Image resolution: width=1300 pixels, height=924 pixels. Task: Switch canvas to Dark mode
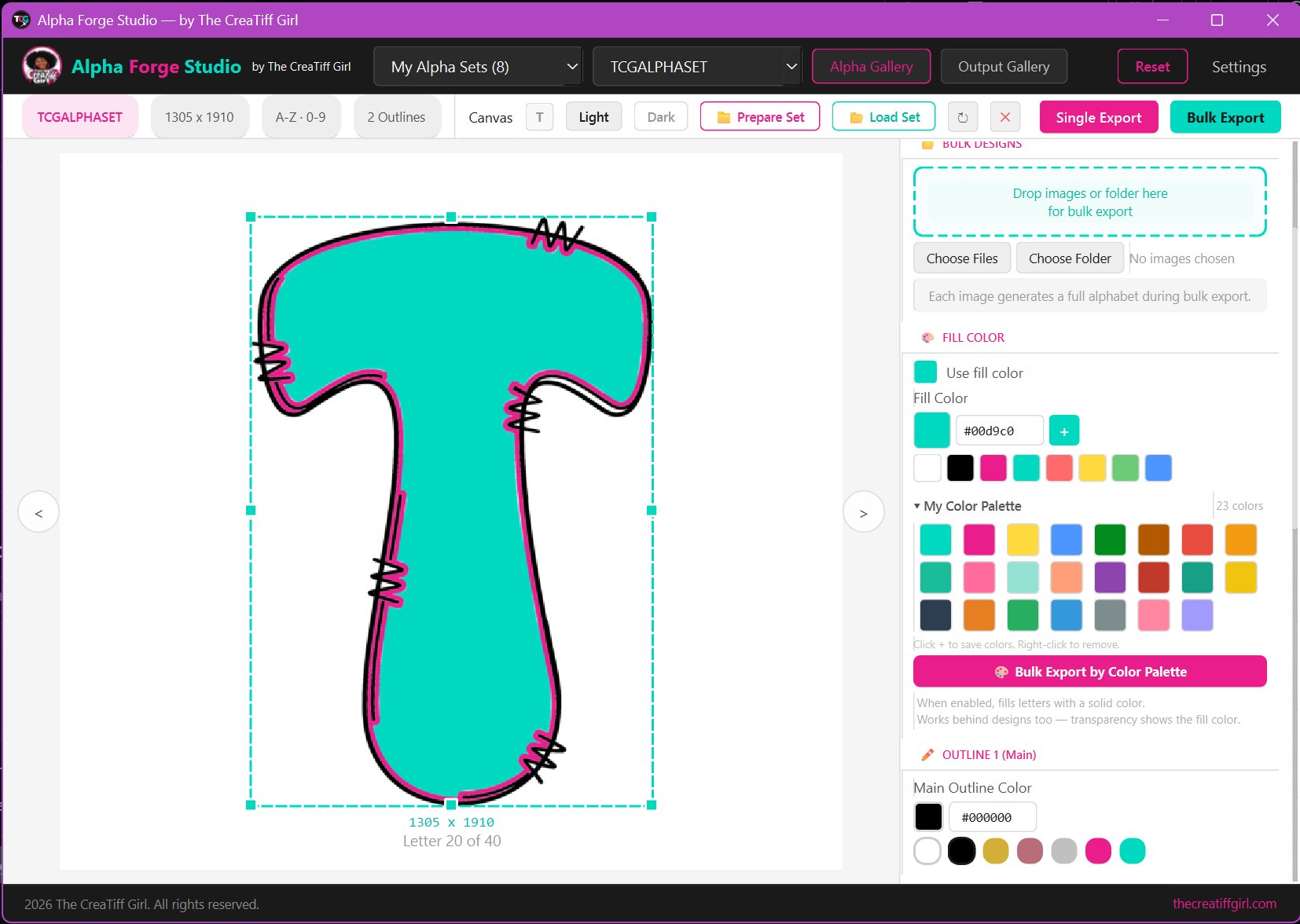click(660, 116)
